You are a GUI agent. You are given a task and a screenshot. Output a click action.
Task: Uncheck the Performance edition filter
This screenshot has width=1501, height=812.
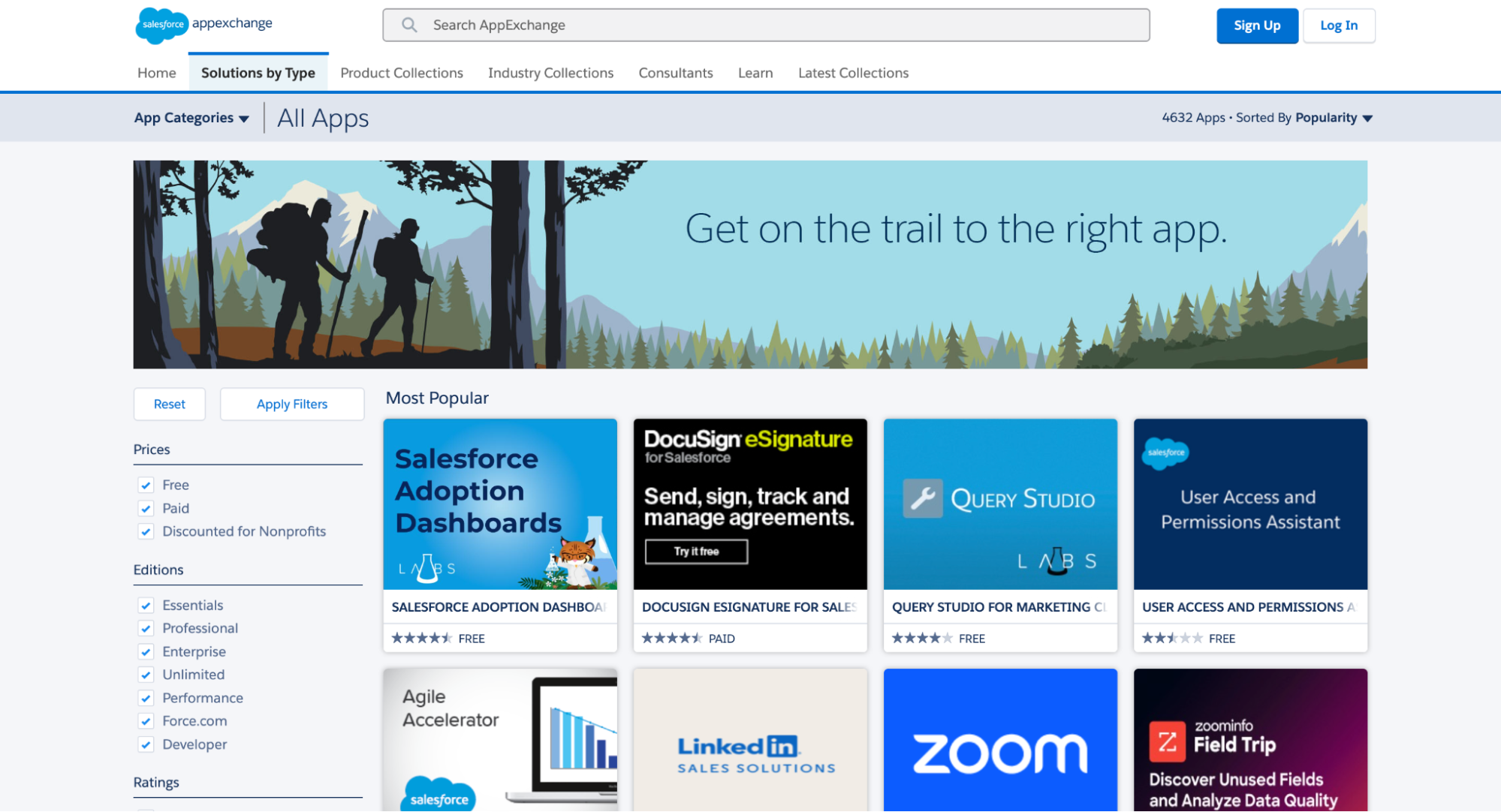146,699
